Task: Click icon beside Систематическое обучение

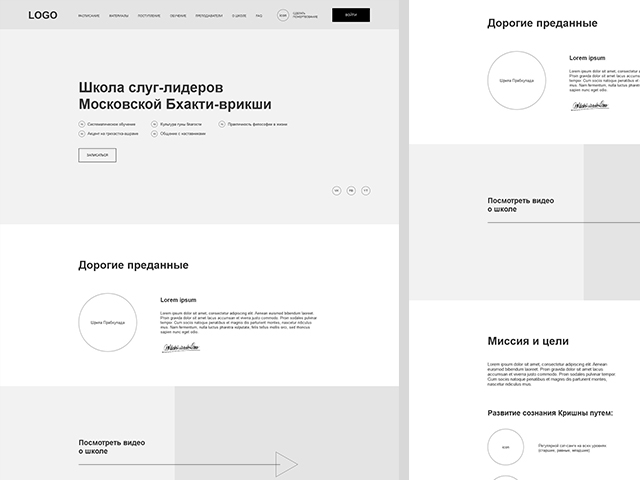Action: [x=82, y=124]
